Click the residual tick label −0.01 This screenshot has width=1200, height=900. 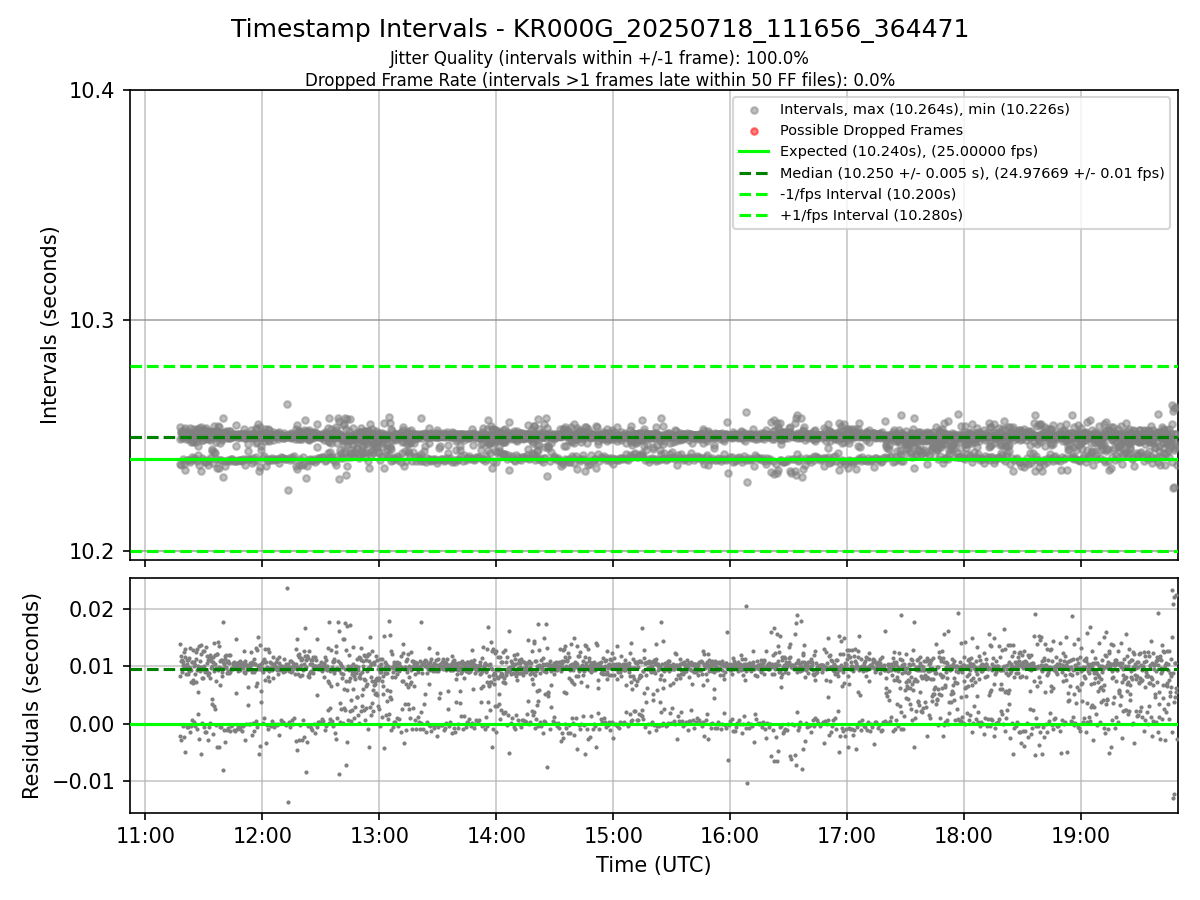85,781
